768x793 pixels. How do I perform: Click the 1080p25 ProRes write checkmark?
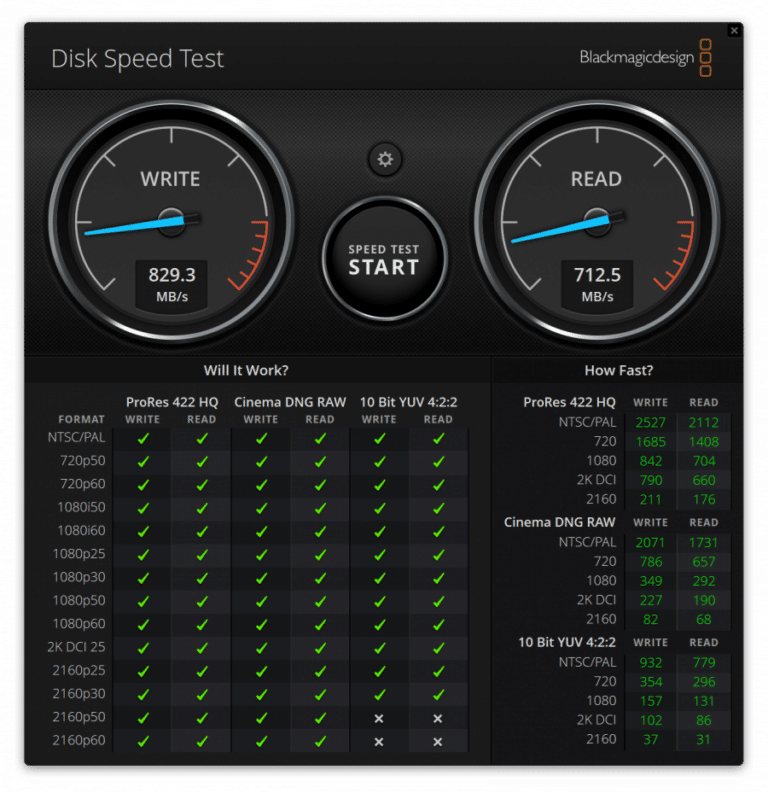(143, 555)
